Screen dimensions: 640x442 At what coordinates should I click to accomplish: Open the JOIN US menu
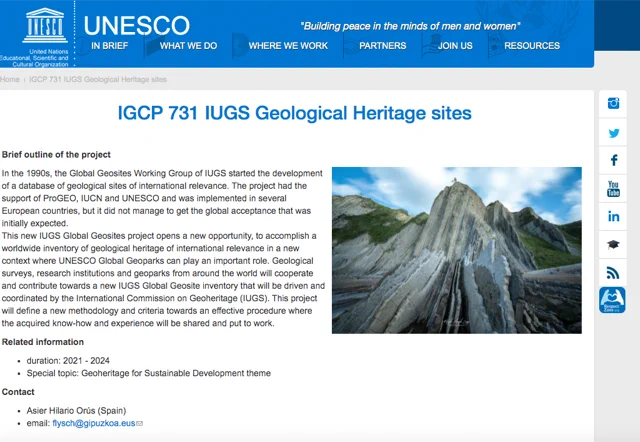[x=455, y=46]
